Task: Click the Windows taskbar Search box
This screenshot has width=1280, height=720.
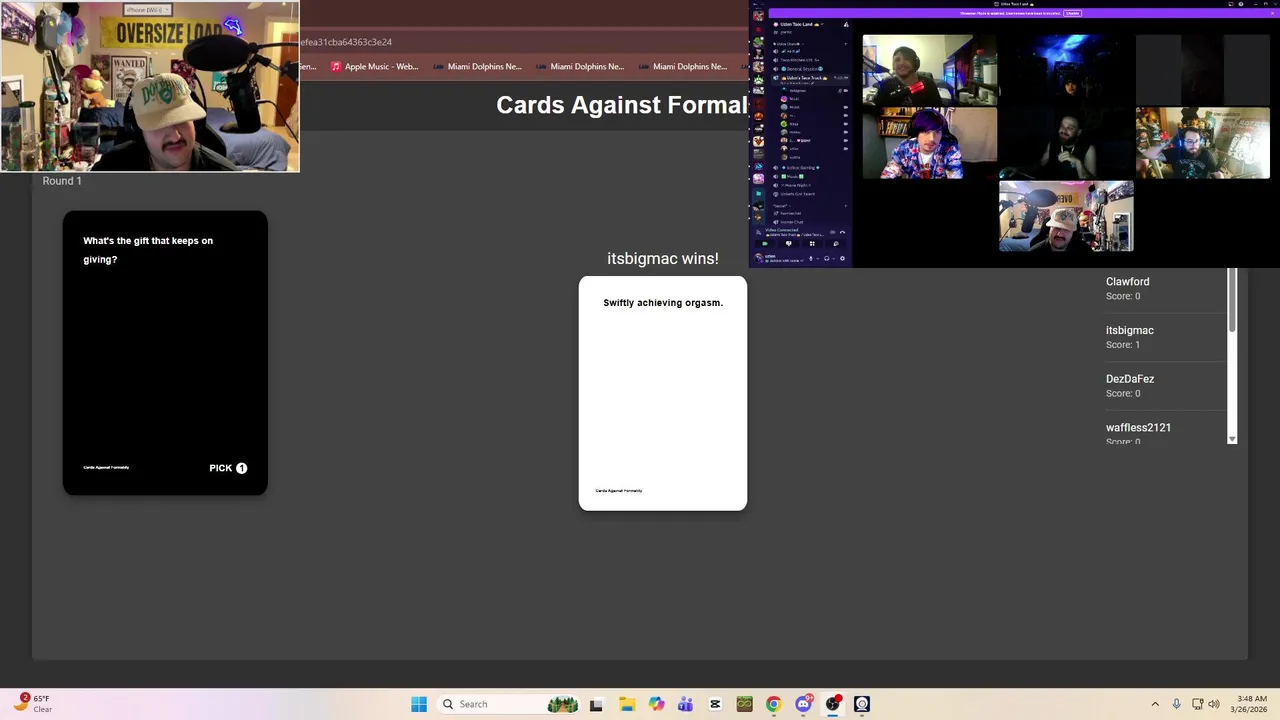Action: (x=510, y=704)
